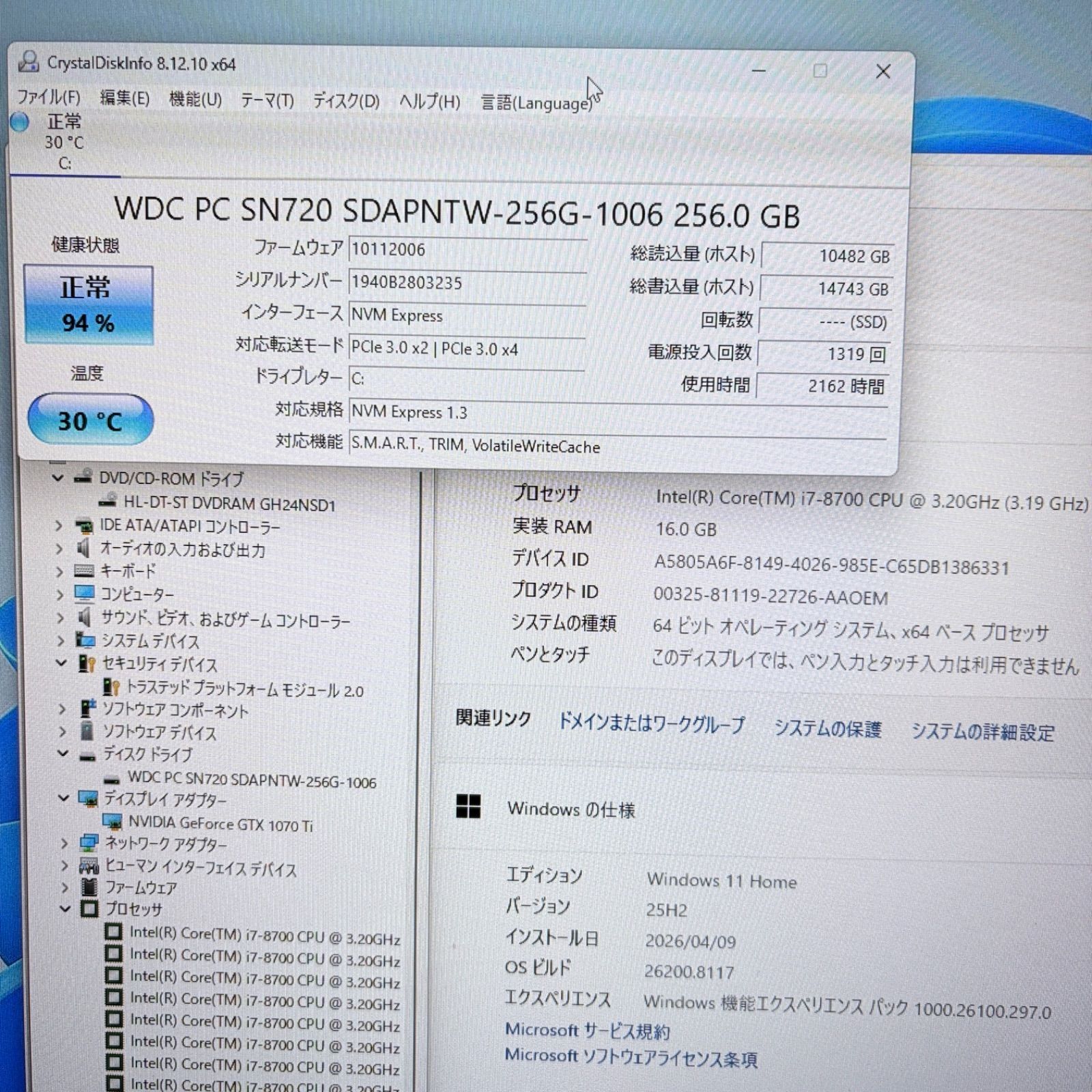The width and height of the screenshot is (1092, 1092).
Task: Click the デバイス ID value A5805A6F-8149-4026-985E-C65DB1386331
Action: [831, 566]
